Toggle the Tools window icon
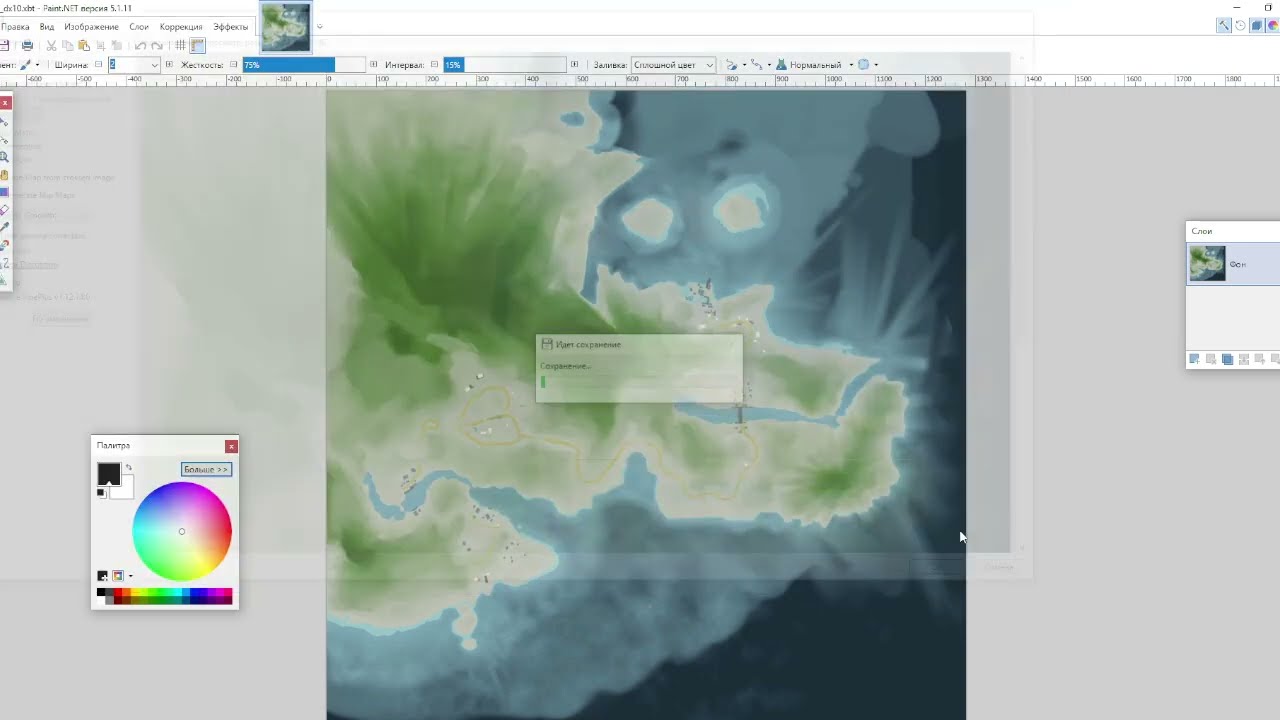 (1224, 25)
